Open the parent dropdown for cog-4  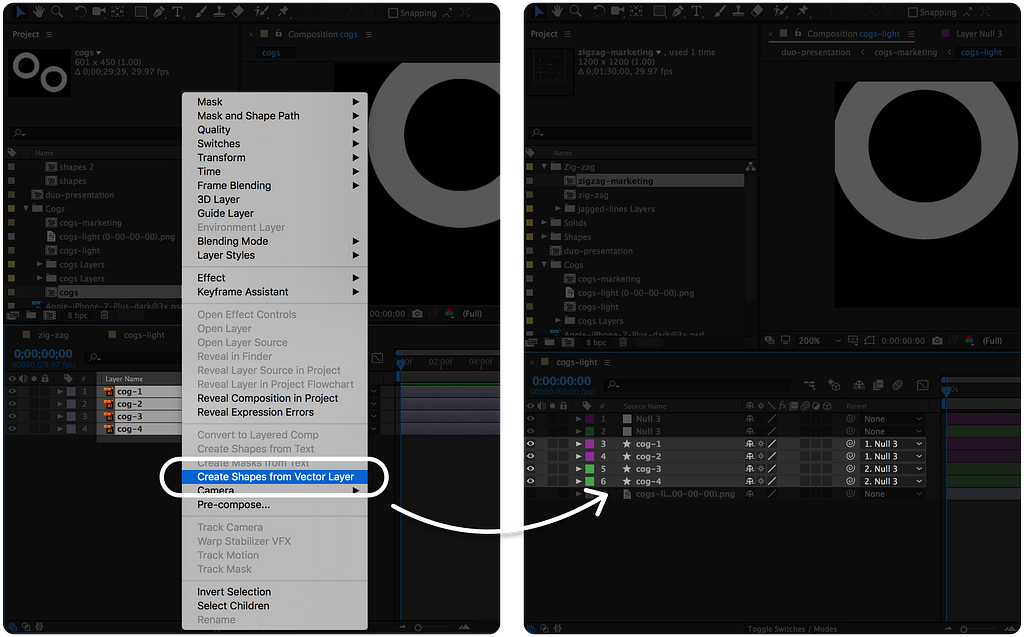tap(893, 481)
